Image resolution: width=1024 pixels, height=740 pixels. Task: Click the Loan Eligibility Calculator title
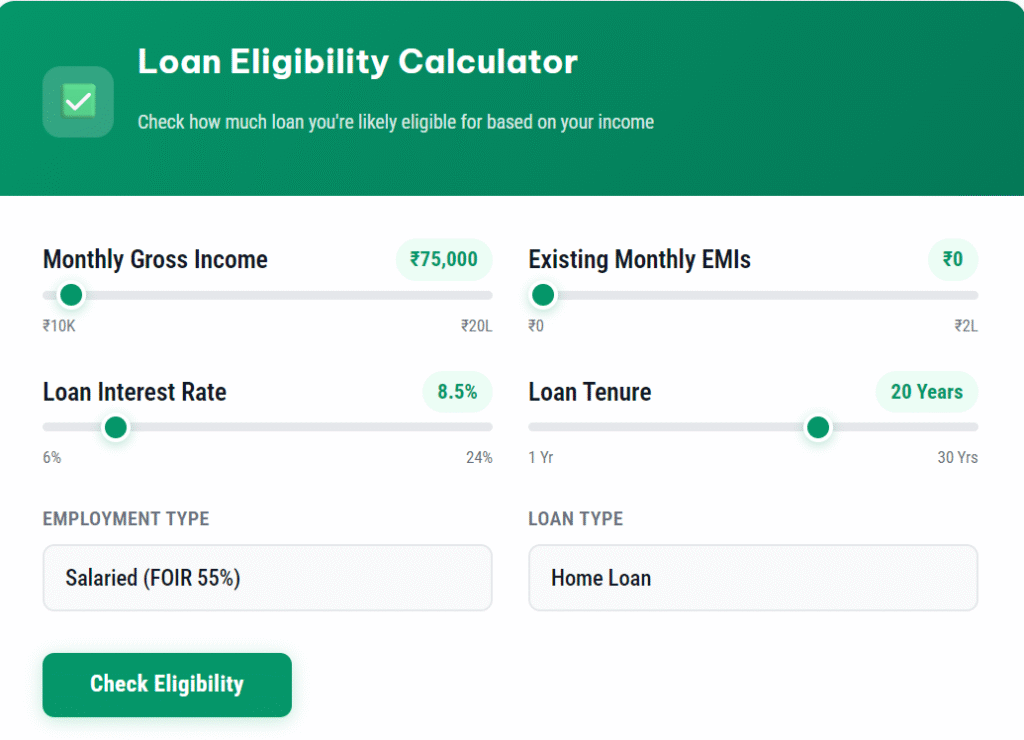[357, 62]
